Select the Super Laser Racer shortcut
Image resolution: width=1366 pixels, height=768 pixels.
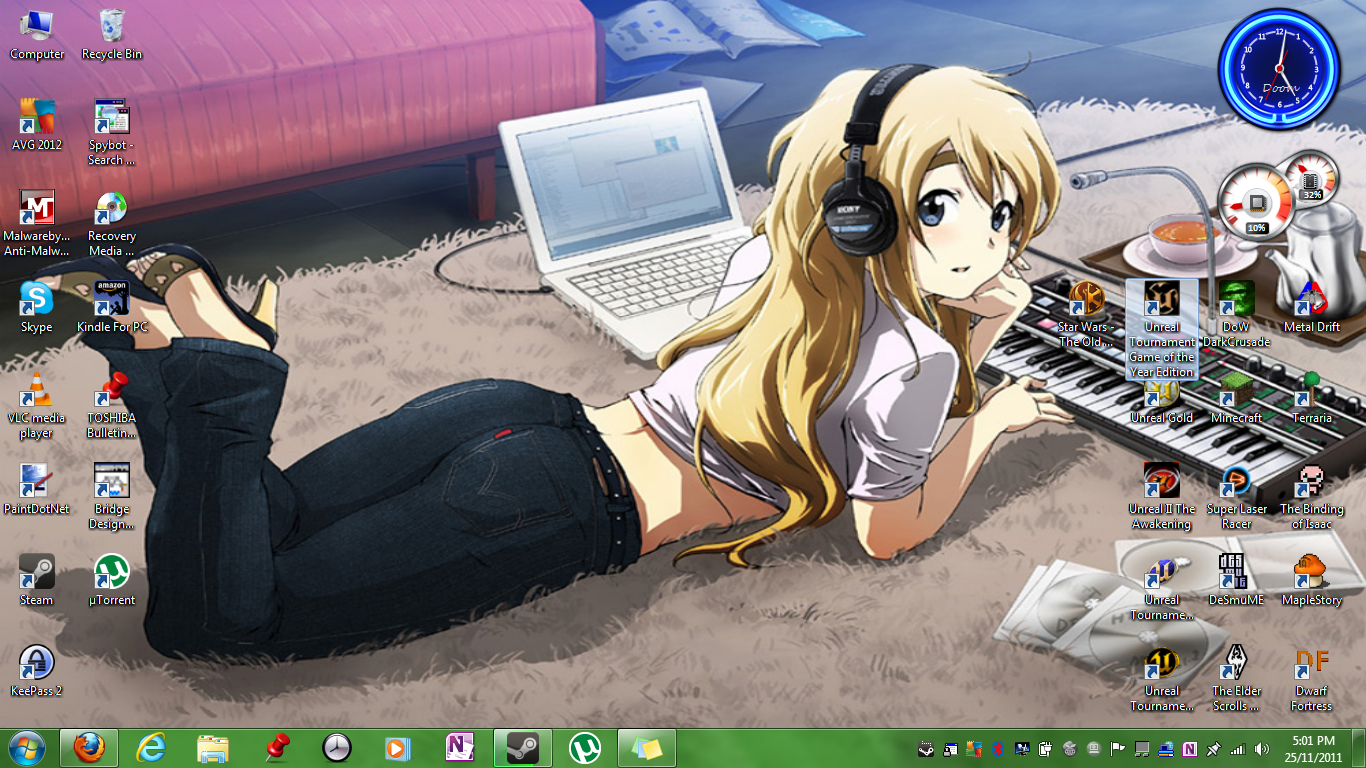click(1237, 496)
